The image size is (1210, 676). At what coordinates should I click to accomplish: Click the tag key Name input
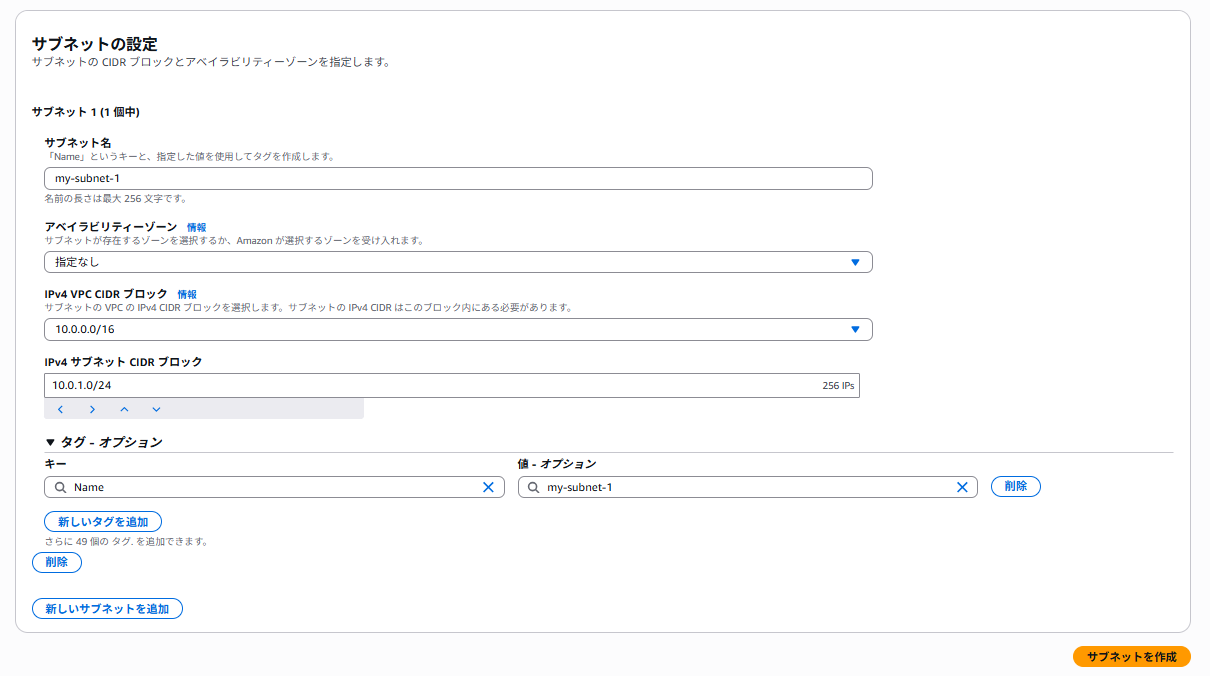[274, 487]
